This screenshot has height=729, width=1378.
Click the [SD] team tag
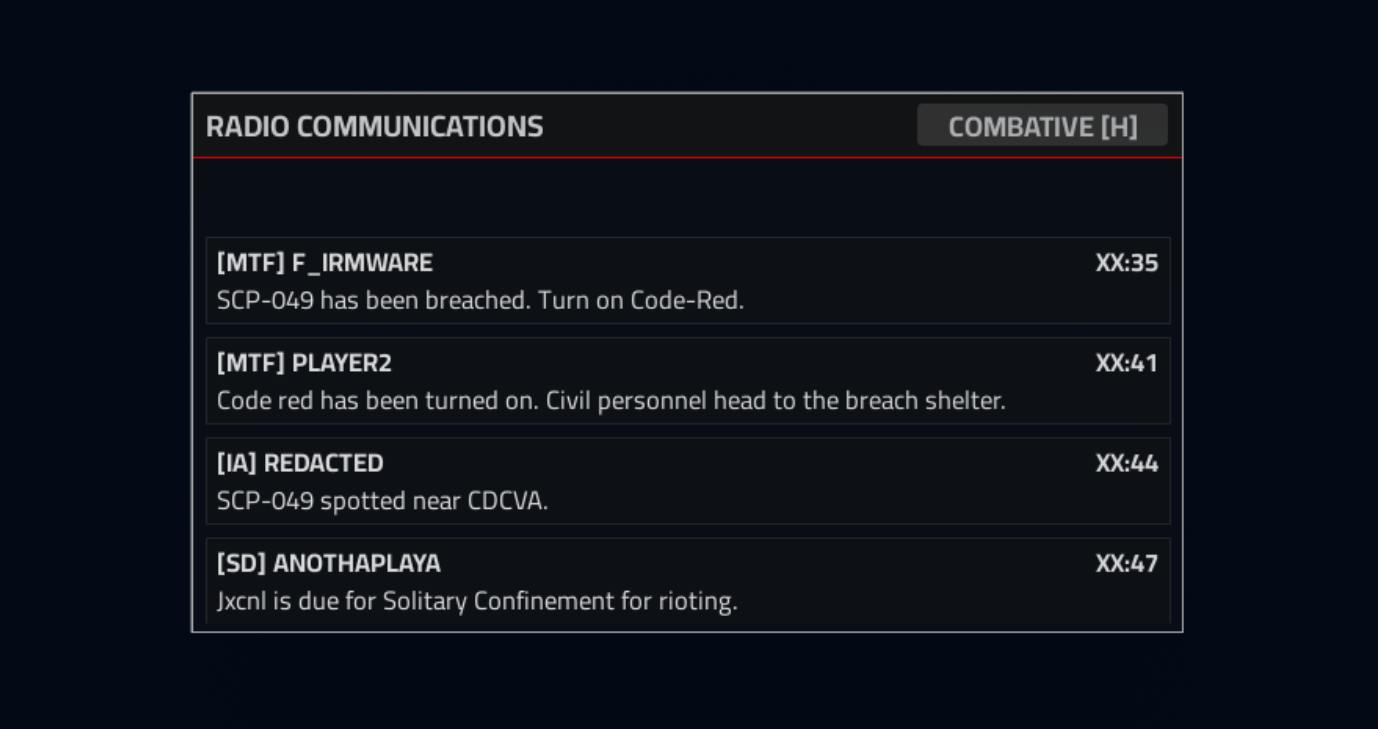pos(241,563)
